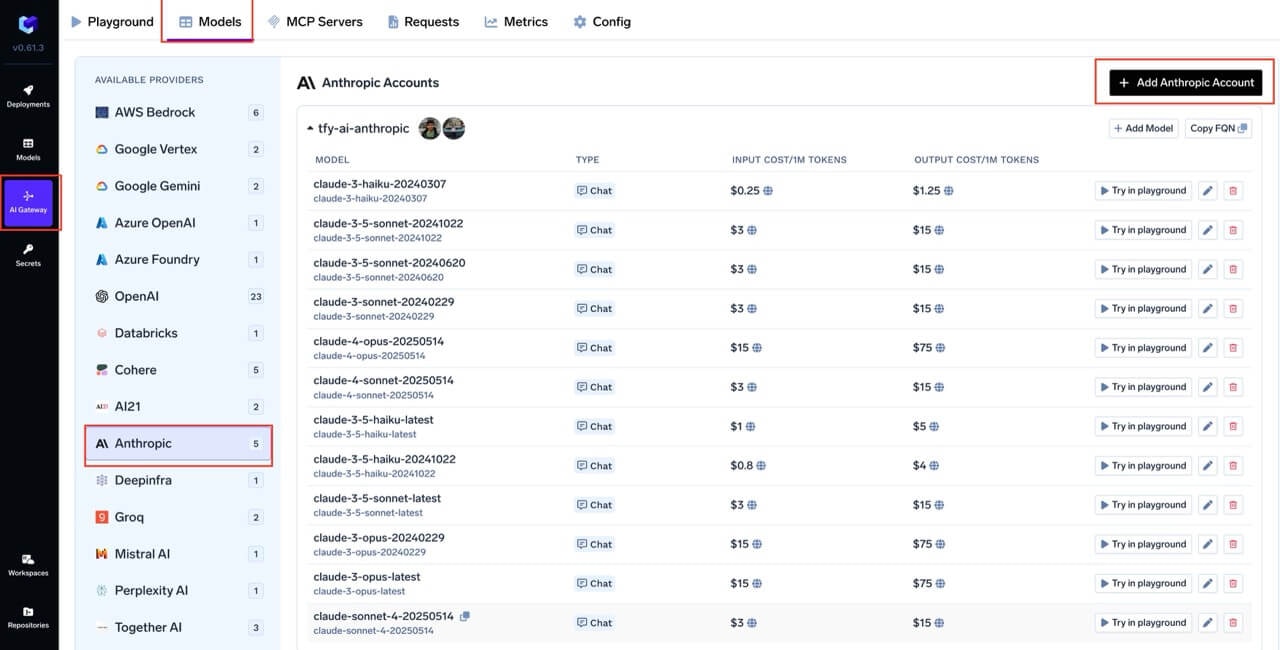Switch to the Playground tab
The image size is (1280, 650).
point(112,21)
